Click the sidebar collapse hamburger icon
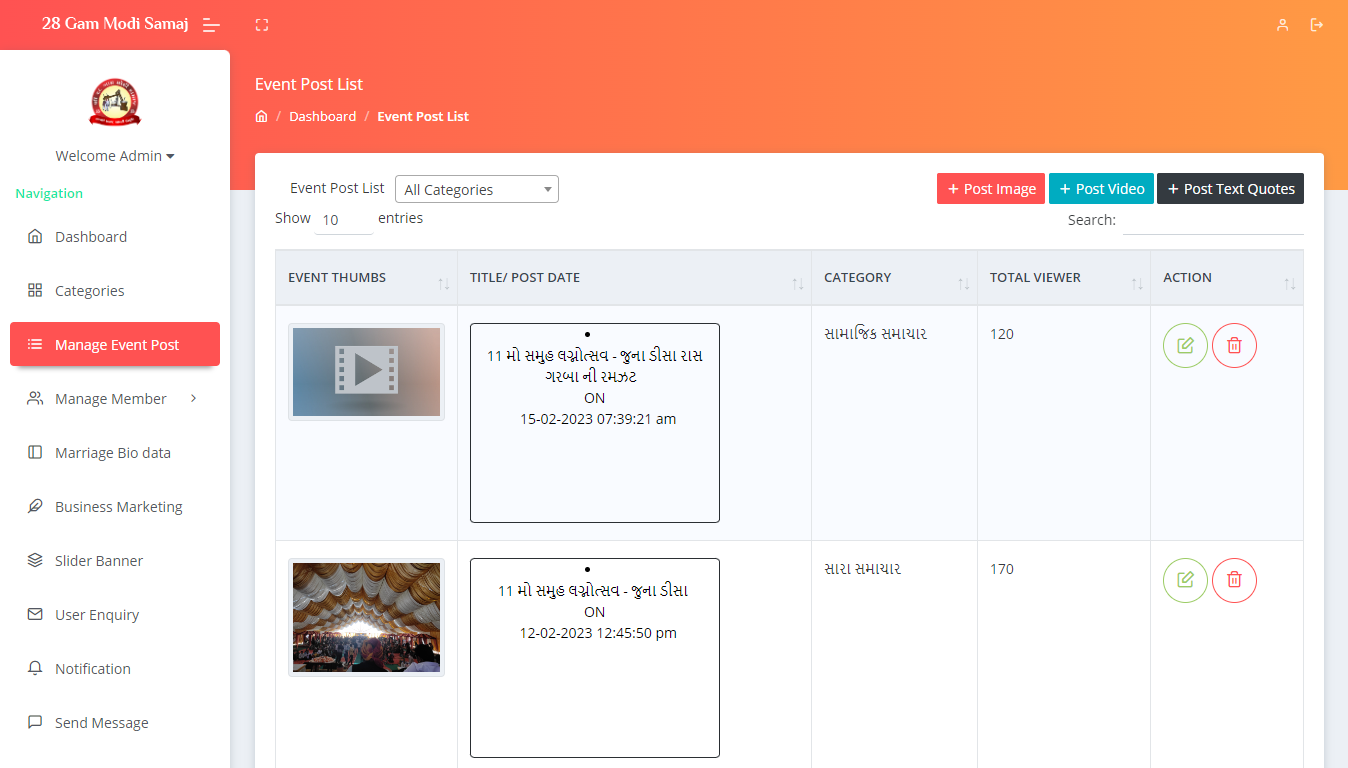The height and width of the screenshot is (768, 1348). point(211,25)
